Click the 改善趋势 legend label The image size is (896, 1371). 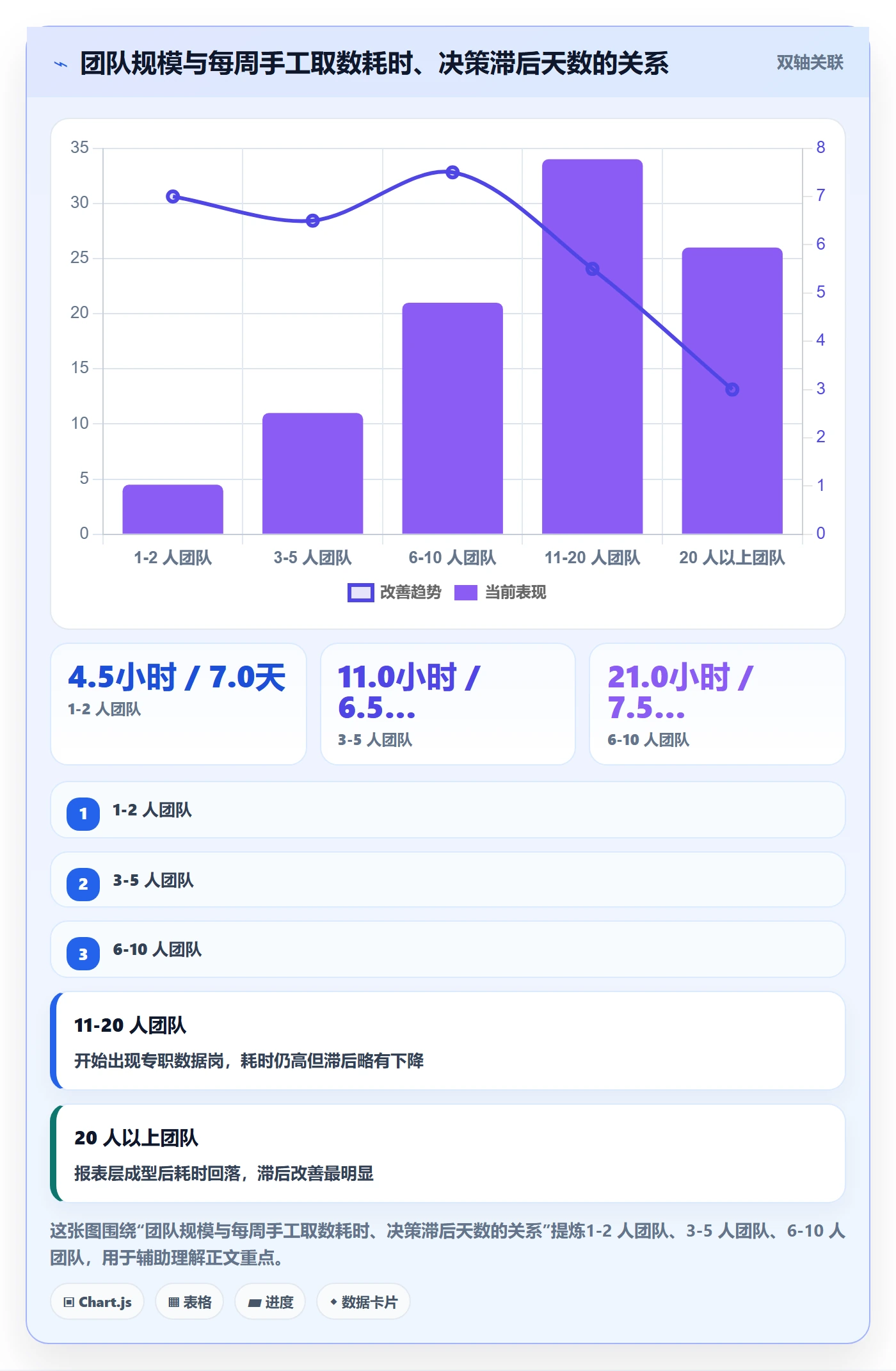click(410, 592)
